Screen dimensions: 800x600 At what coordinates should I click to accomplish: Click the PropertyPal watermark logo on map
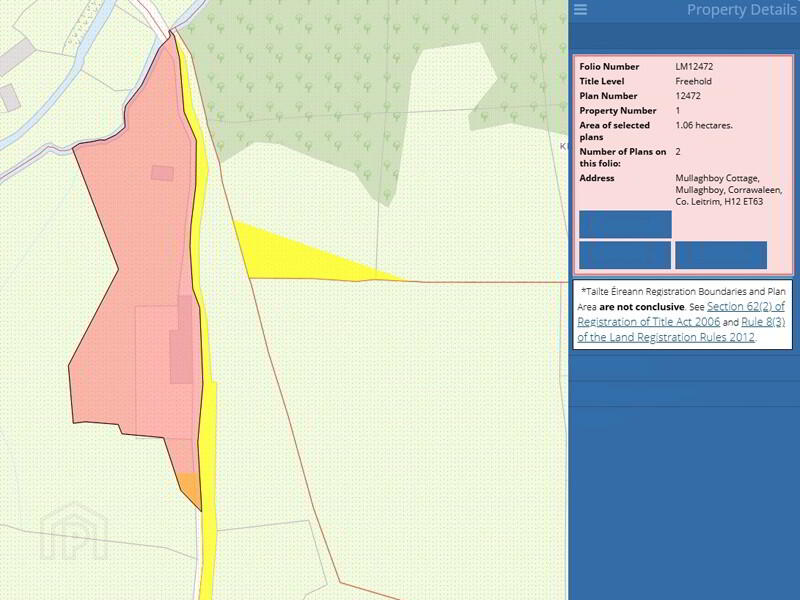pos(73,532)
